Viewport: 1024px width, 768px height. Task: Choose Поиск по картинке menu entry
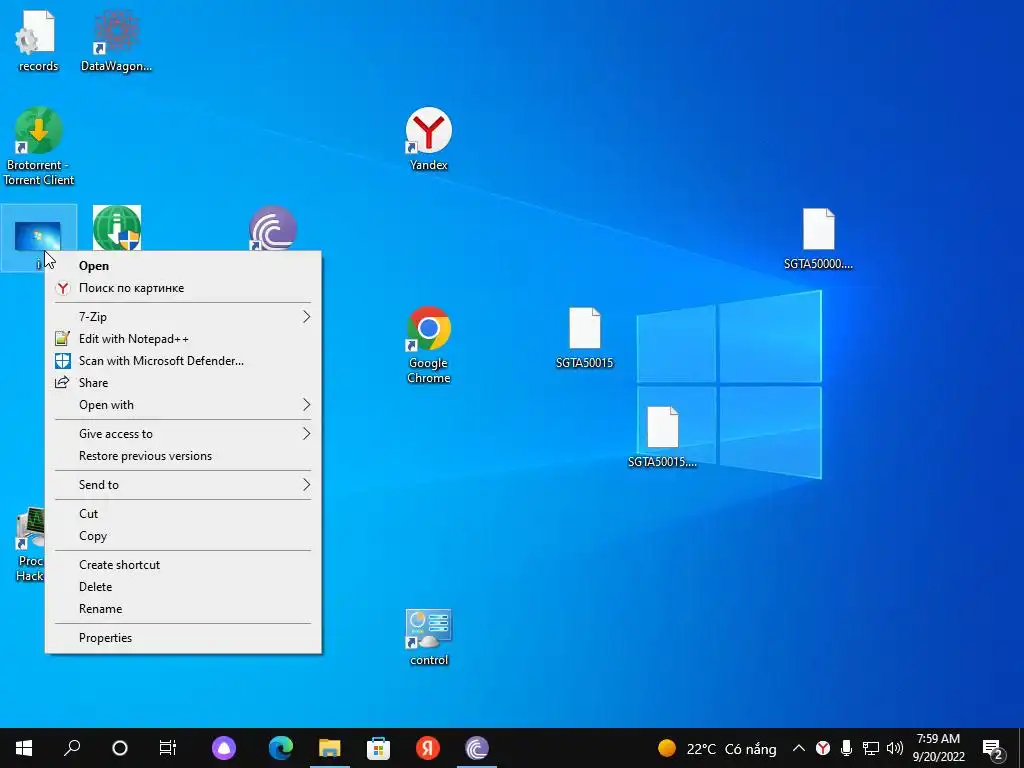point(184,288)
